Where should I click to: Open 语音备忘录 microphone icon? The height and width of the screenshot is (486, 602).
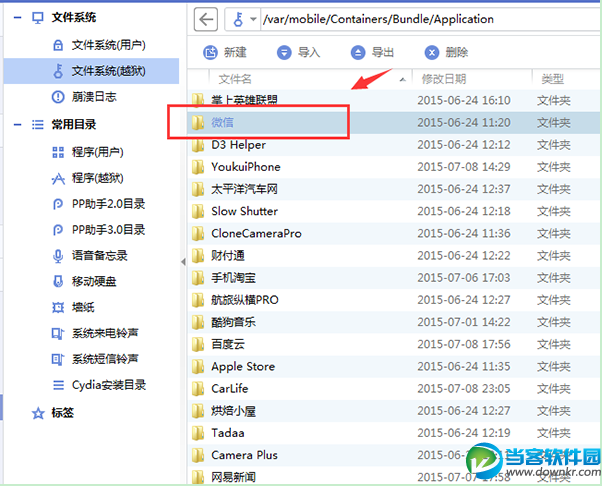click(58, 256)
